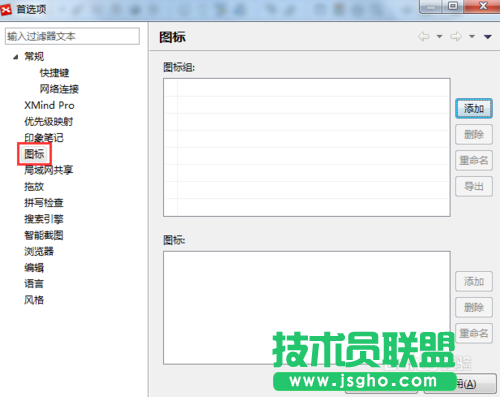The image size is (500, 397).
Task: Open the 智能截图 preferences page
Action: [44, 235]
